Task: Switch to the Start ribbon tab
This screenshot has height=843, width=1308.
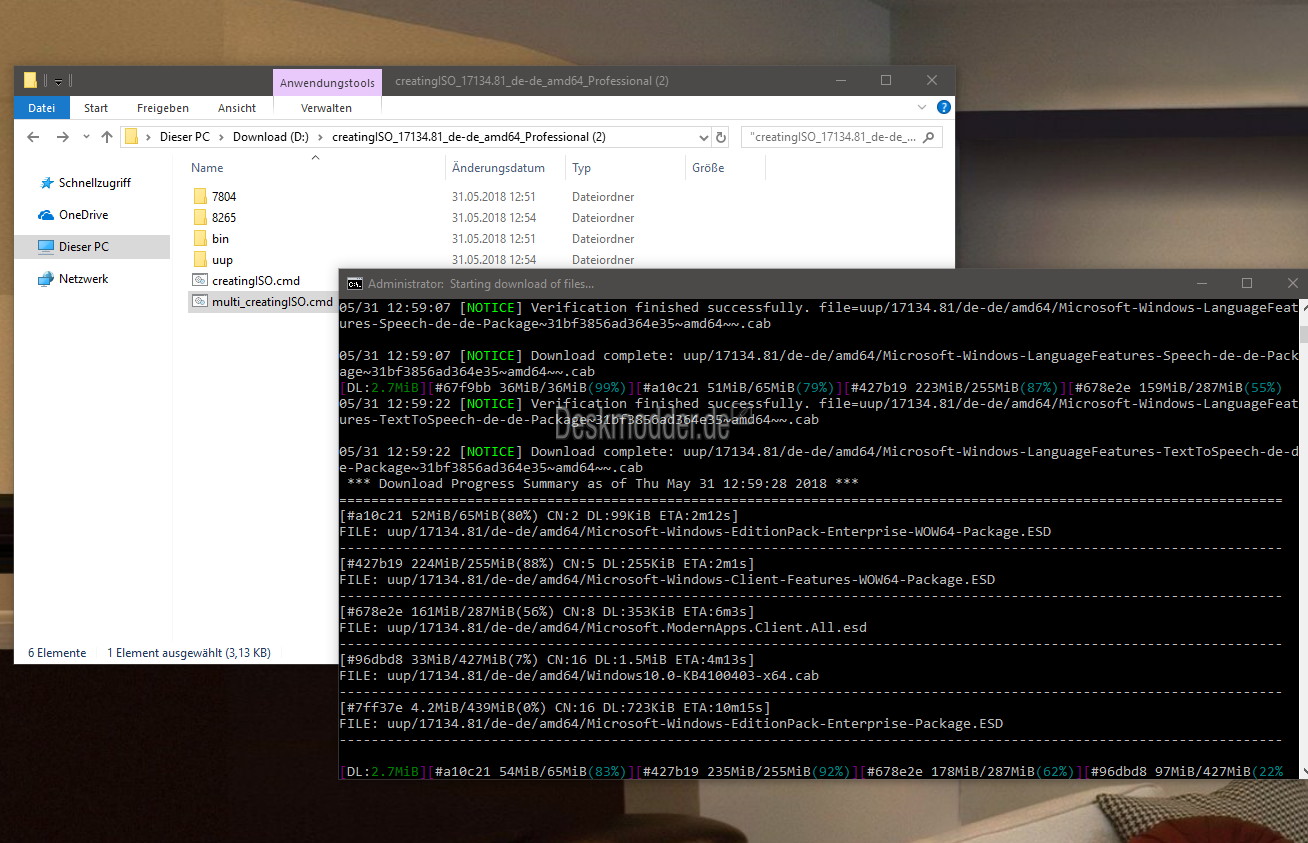Action: 96,108
